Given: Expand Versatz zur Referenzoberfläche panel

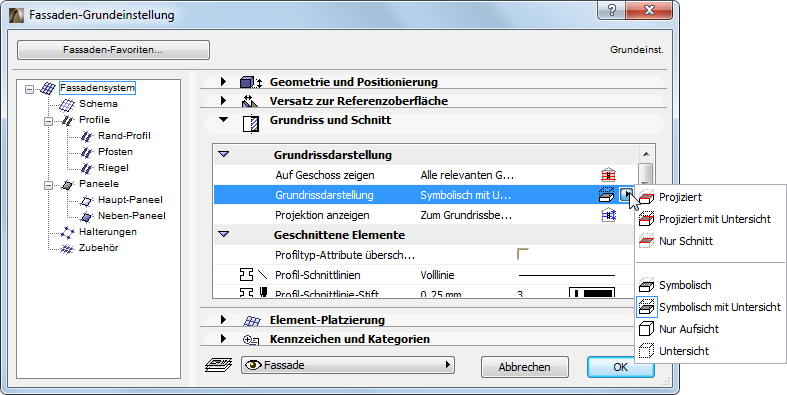Looking at the screenshot, I should coord(223,101).
